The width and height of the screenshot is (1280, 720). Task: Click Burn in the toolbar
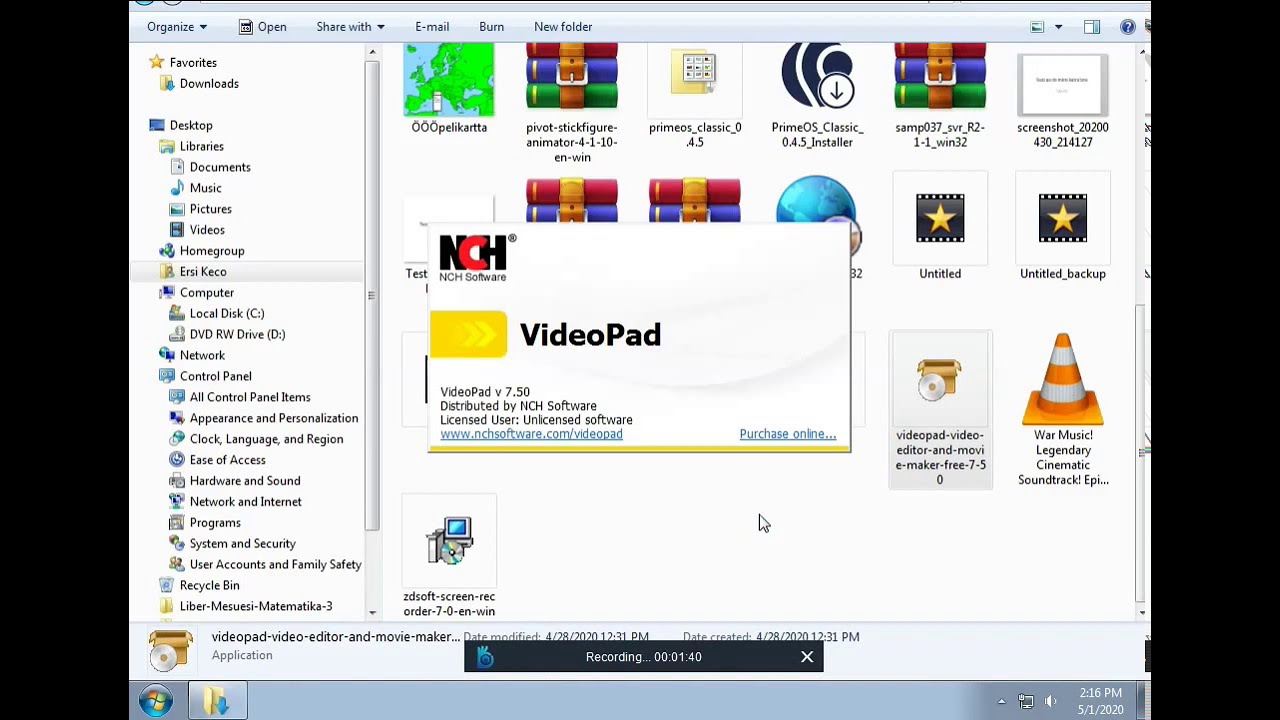click(491, 27)
